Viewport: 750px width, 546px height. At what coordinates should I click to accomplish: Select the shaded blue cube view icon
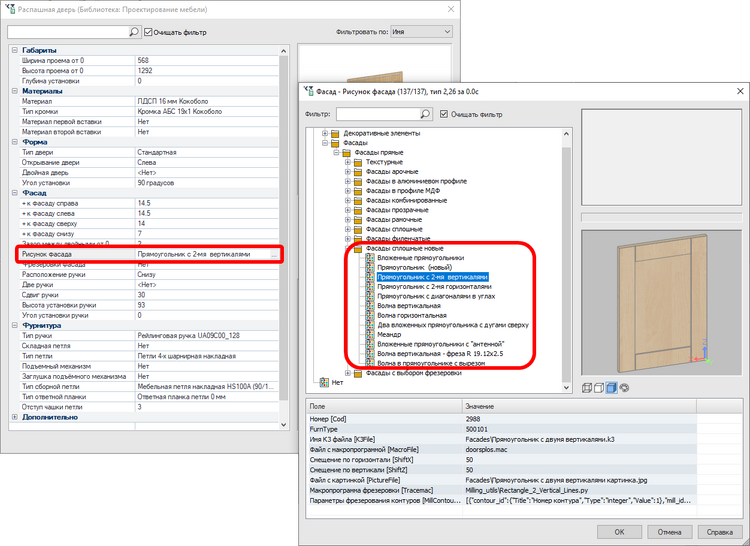click(611, 388)
